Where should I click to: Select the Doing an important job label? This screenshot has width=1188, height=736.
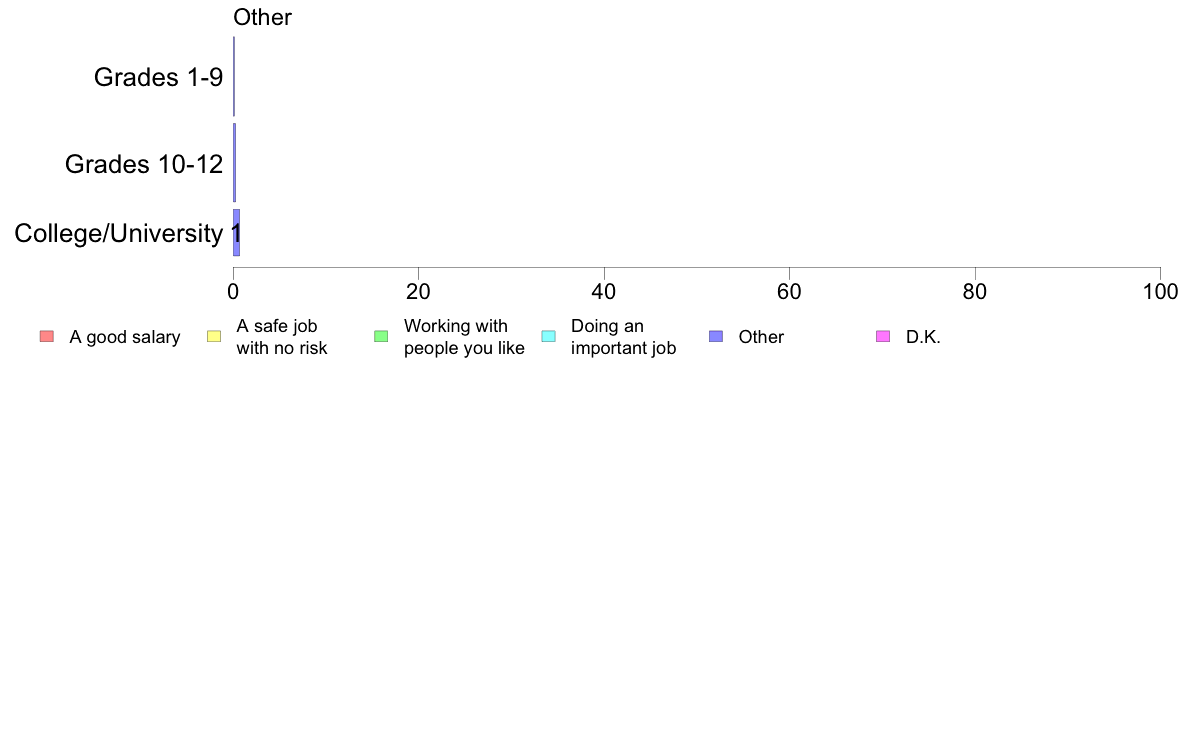[624, 337]
